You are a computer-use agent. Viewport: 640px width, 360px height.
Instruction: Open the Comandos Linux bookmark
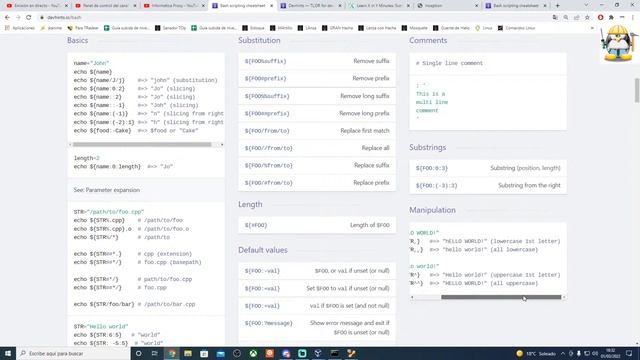516,28
